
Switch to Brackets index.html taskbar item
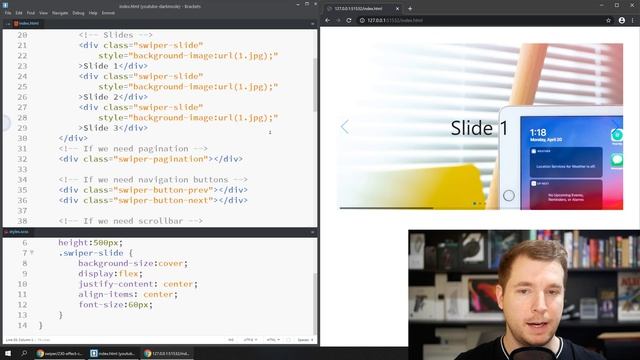[113, 353]
